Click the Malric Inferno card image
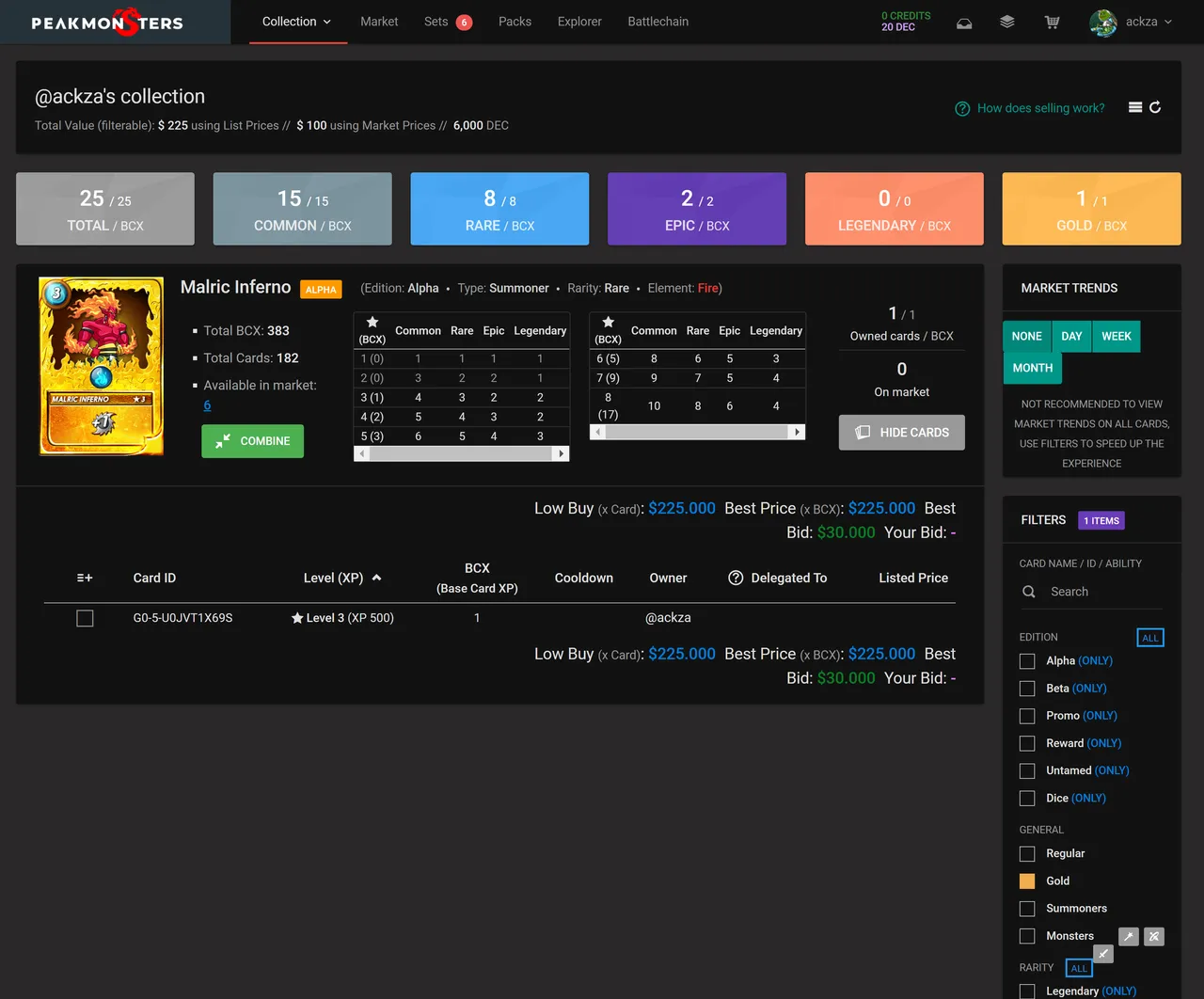This screenshot has height=999, width=1204. pos(102,366)
